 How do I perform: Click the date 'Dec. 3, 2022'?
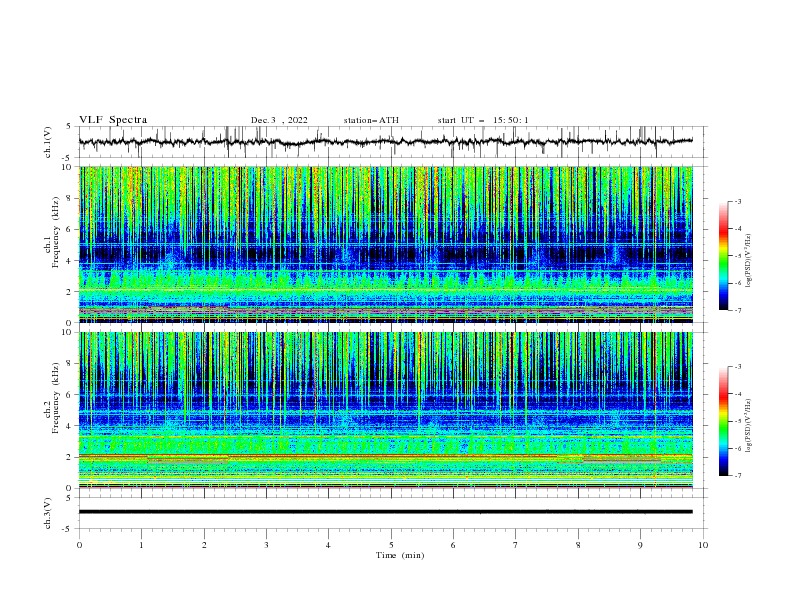point(279,120)
